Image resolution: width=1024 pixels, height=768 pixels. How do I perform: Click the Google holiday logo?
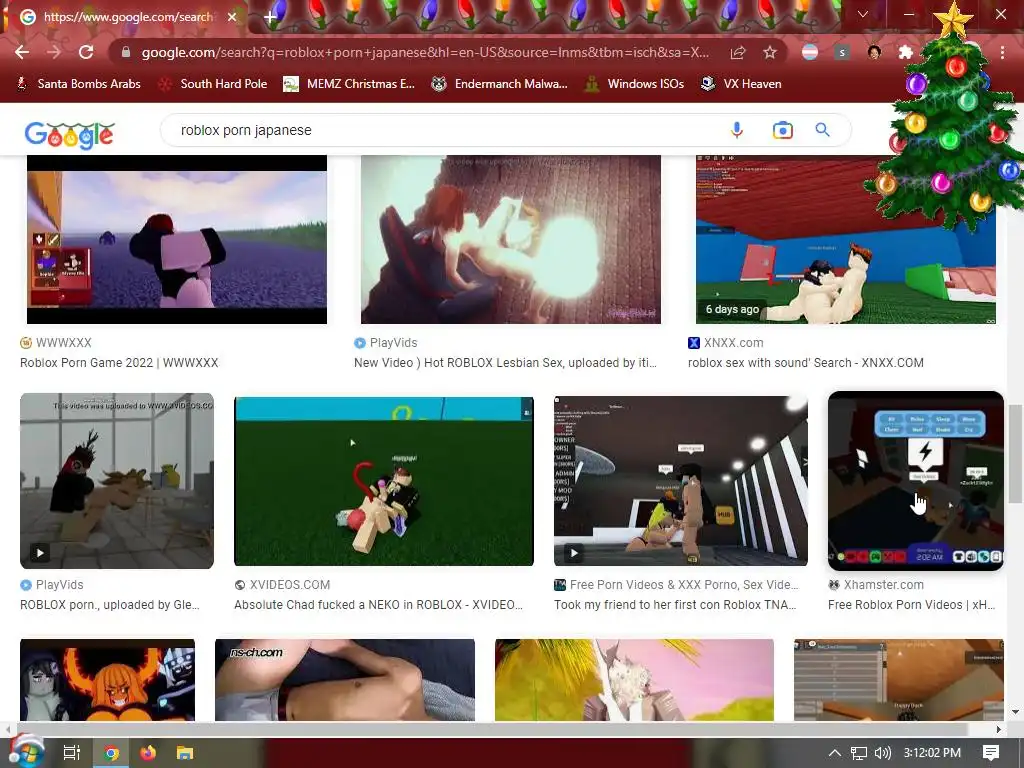pyautogui.click(x=70, y=135)
